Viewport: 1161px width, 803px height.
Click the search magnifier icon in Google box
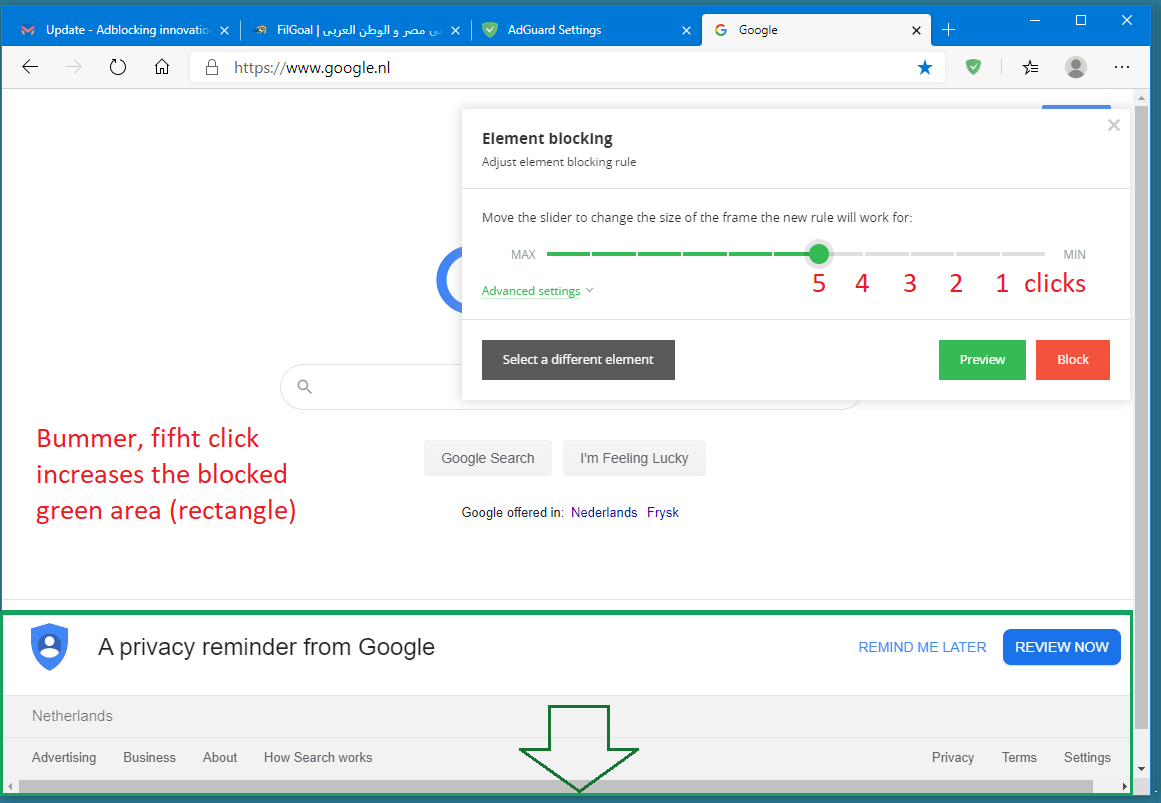(304, 386)
